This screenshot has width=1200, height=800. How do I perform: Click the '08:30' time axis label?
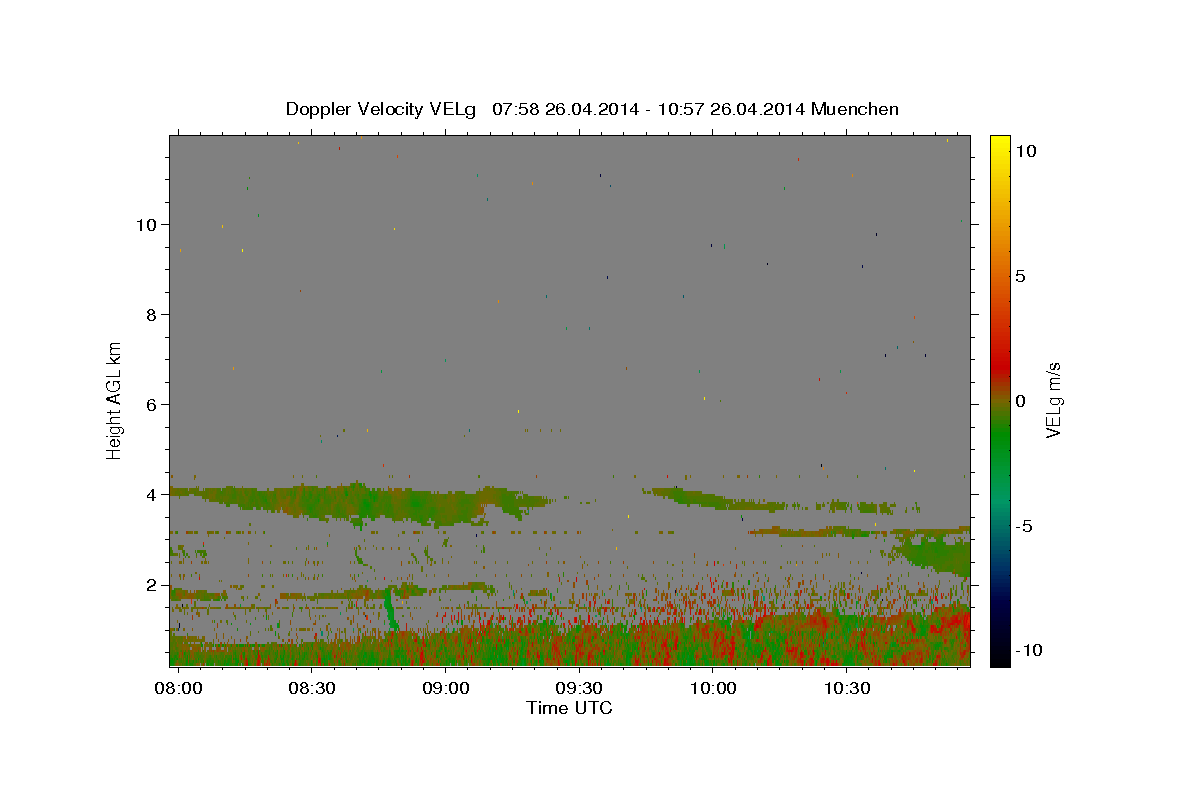(311, 689)
